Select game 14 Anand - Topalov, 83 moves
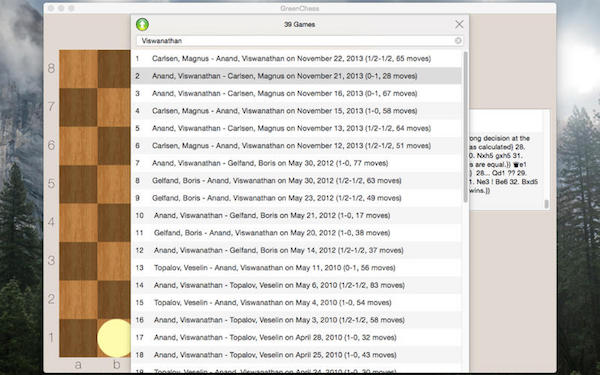 [296, 285]
